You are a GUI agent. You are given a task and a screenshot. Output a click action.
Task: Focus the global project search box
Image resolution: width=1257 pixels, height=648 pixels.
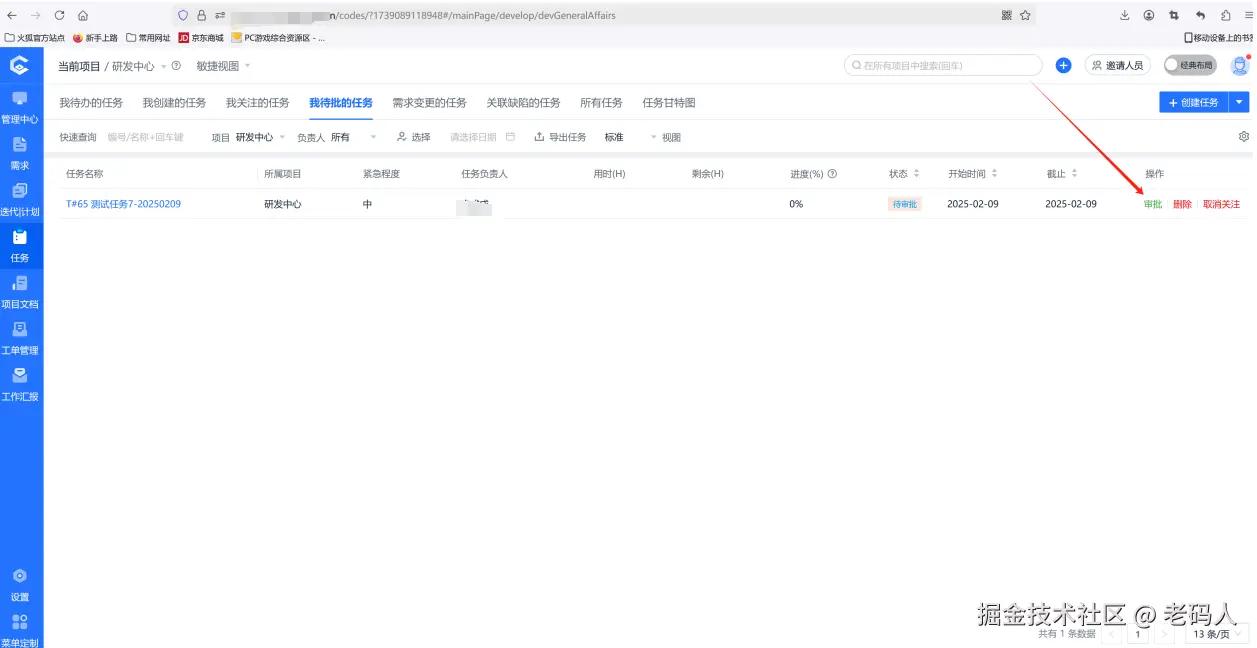[943, 65]
